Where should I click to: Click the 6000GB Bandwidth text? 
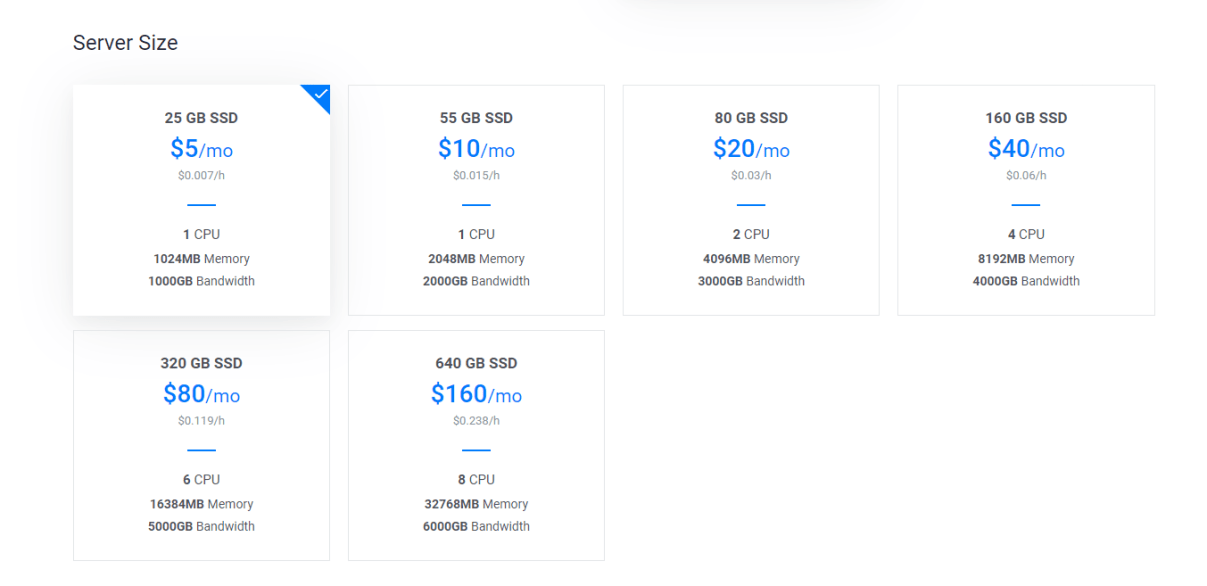[476, 527]
